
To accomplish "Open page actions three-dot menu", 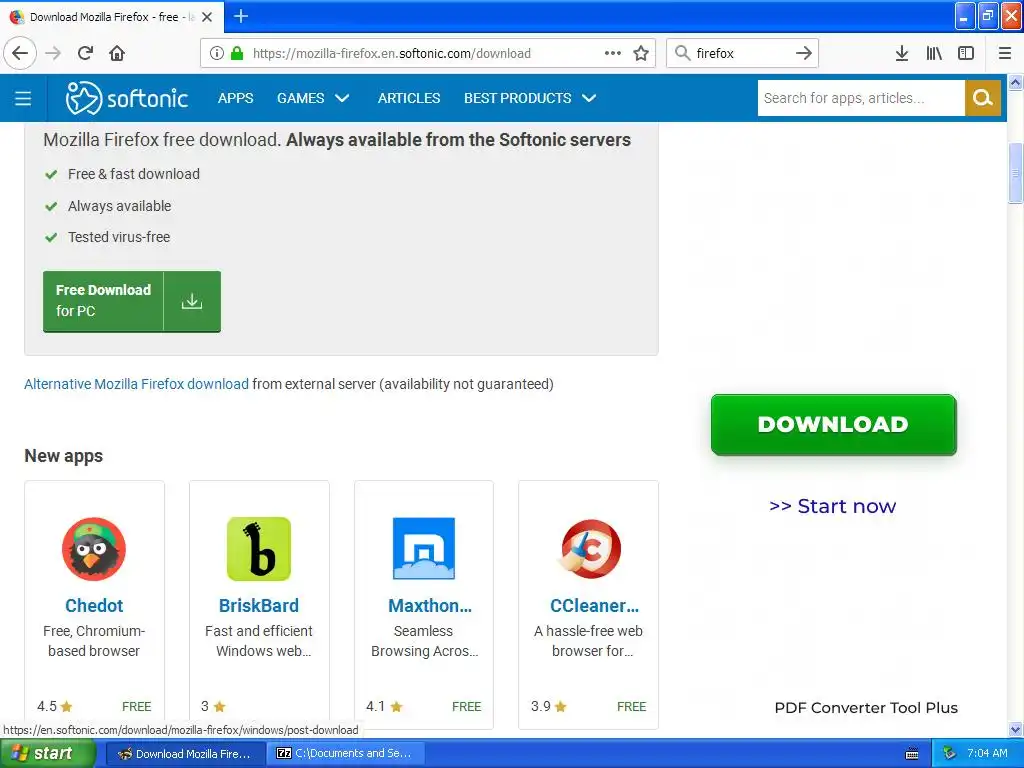I will [x=613, y=54].
